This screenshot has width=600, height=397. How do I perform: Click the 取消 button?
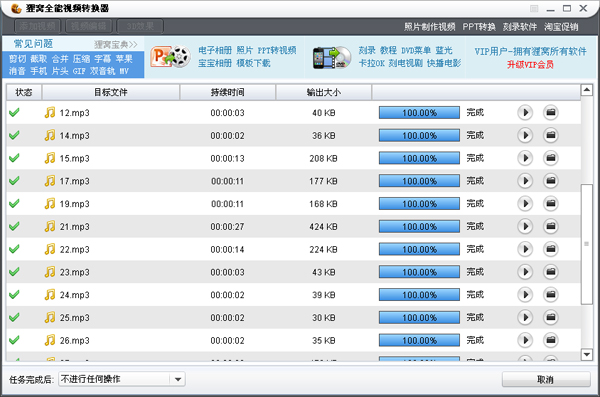coord(546,379)
